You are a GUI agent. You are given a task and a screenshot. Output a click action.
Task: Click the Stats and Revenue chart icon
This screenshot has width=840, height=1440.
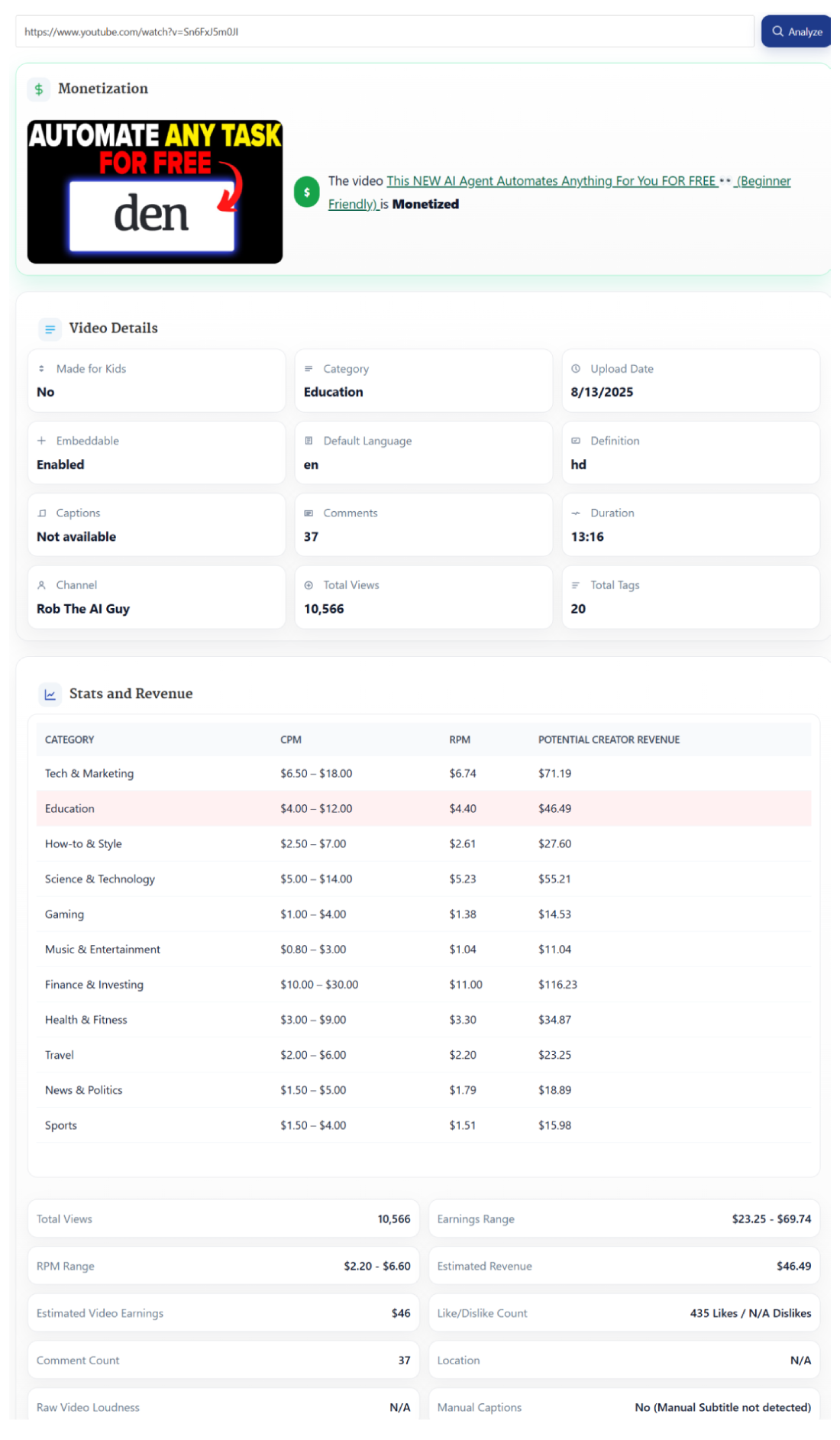(50, 694)
